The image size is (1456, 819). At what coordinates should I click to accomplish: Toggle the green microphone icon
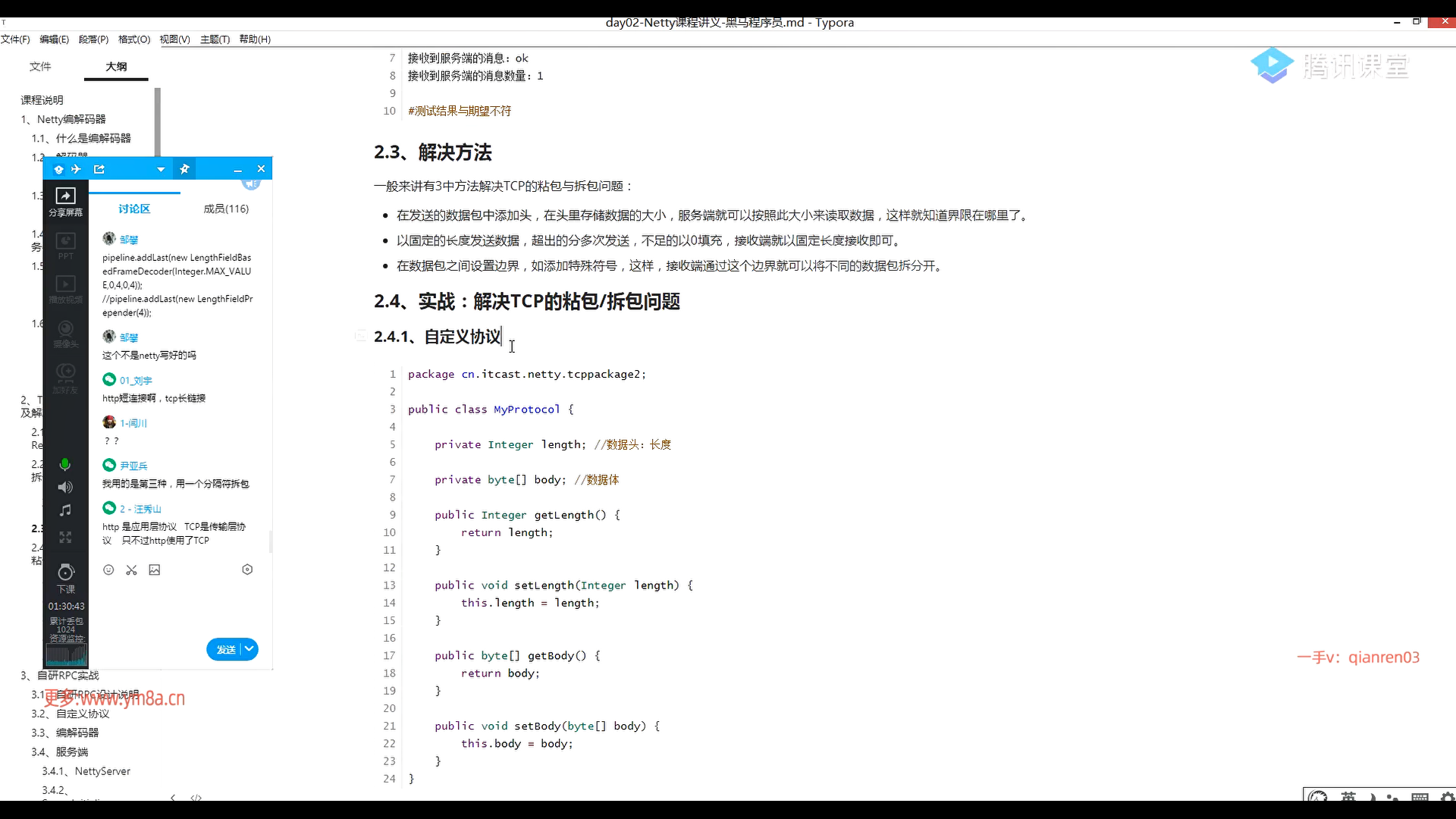[65, 464]
